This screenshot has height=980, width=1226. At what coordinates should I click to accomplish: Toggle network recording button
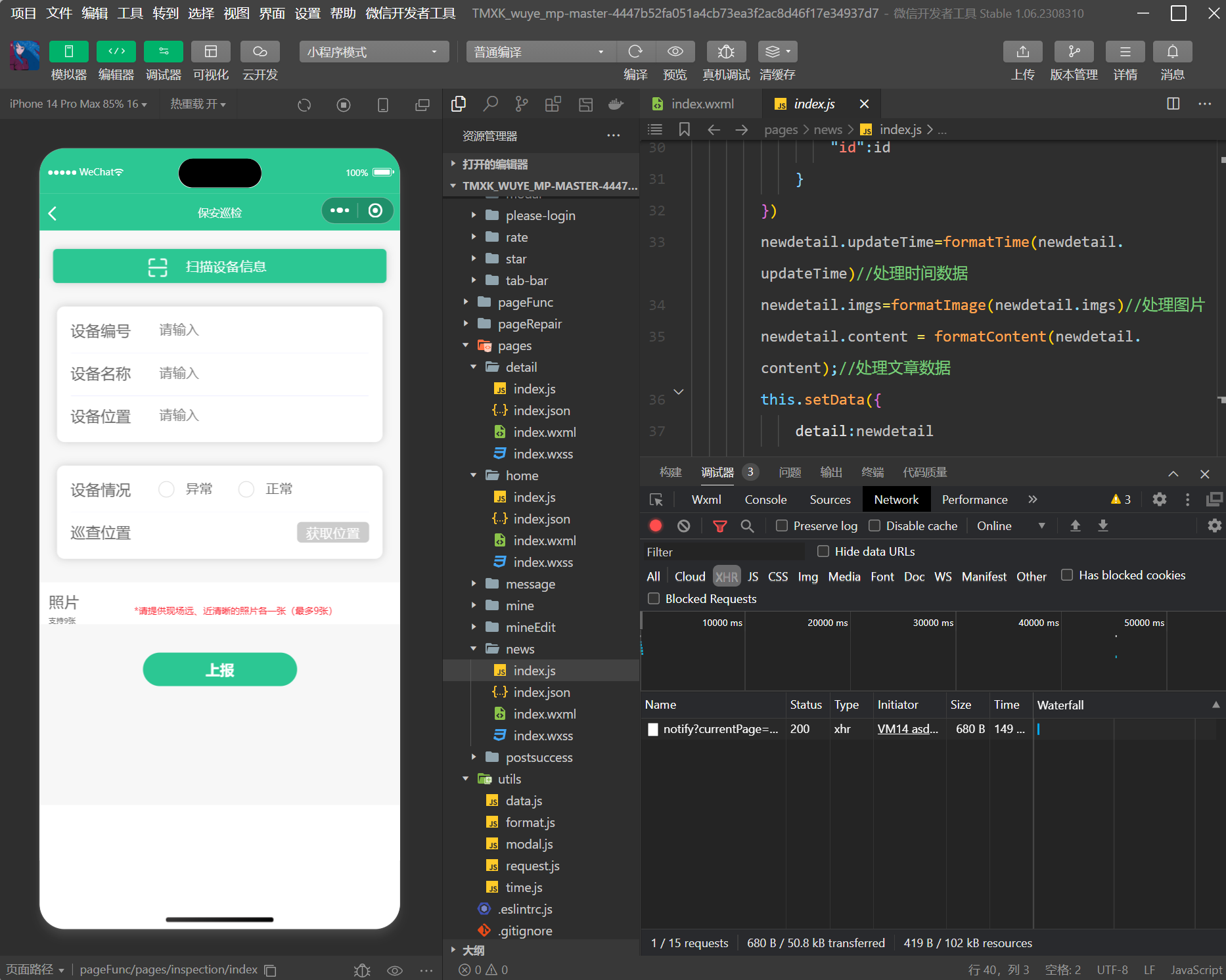(656, 525)
